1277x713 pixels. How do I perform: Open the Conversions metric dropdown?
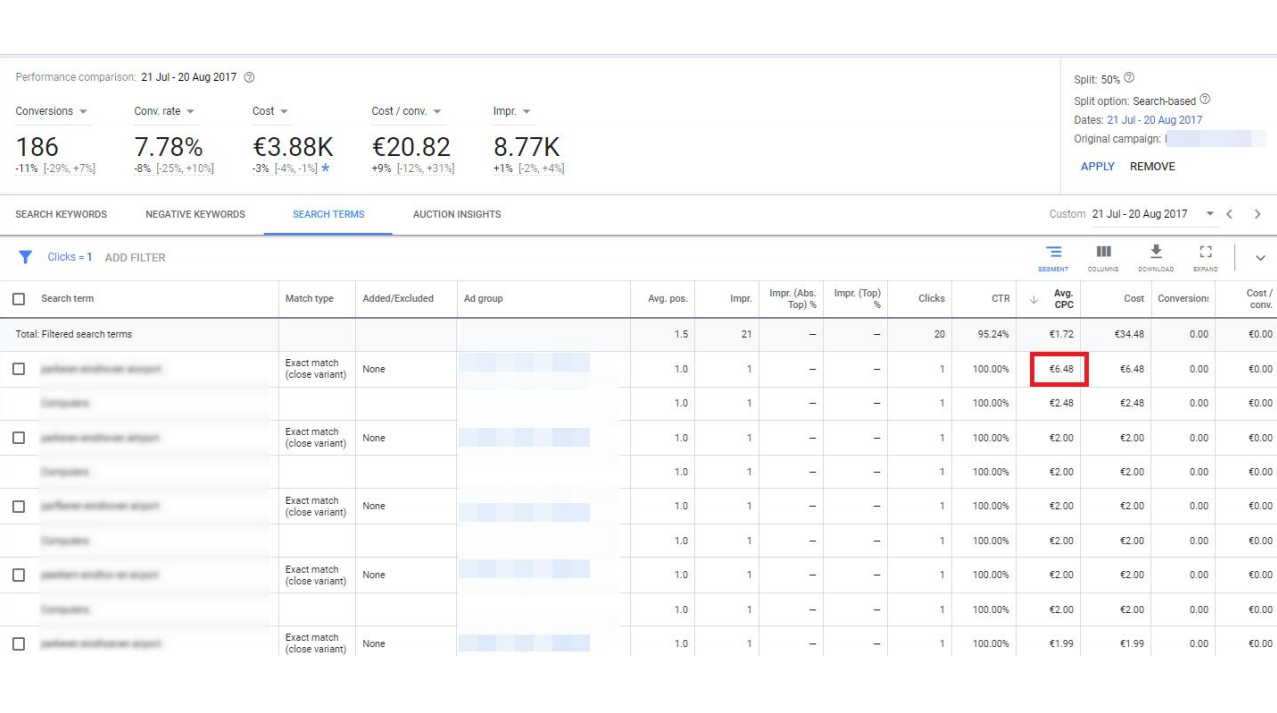tap(52, 111)
